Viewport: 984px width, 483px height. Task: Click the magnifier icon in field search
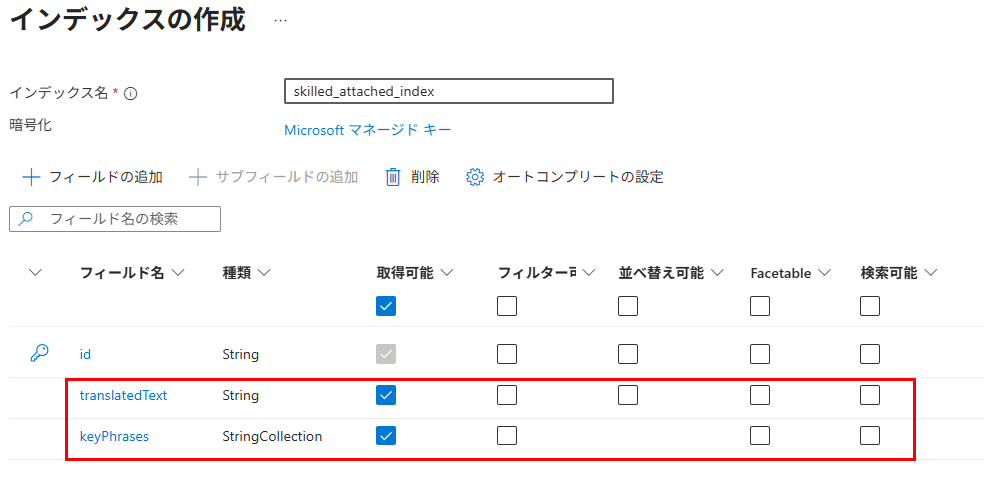tap(27, 219)
